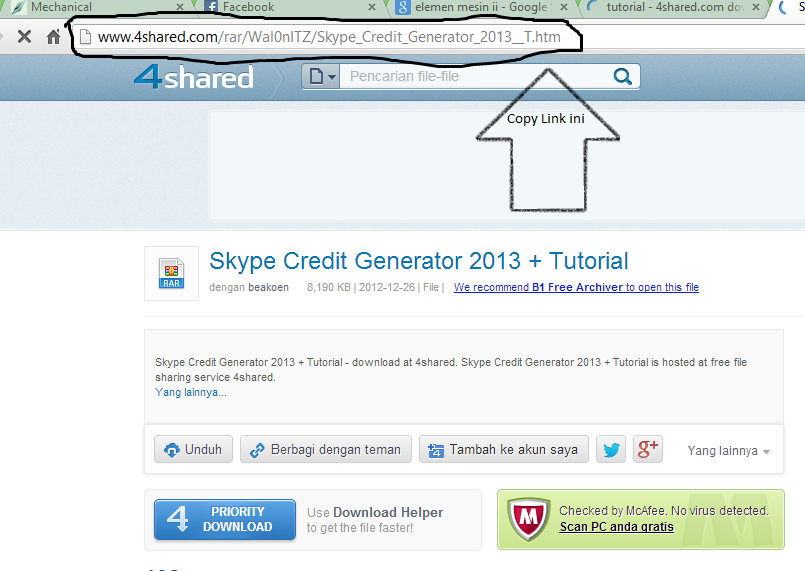Share the file on Google Plus
Viewport: 805px width, 571px height.
[x=647, y=449]
